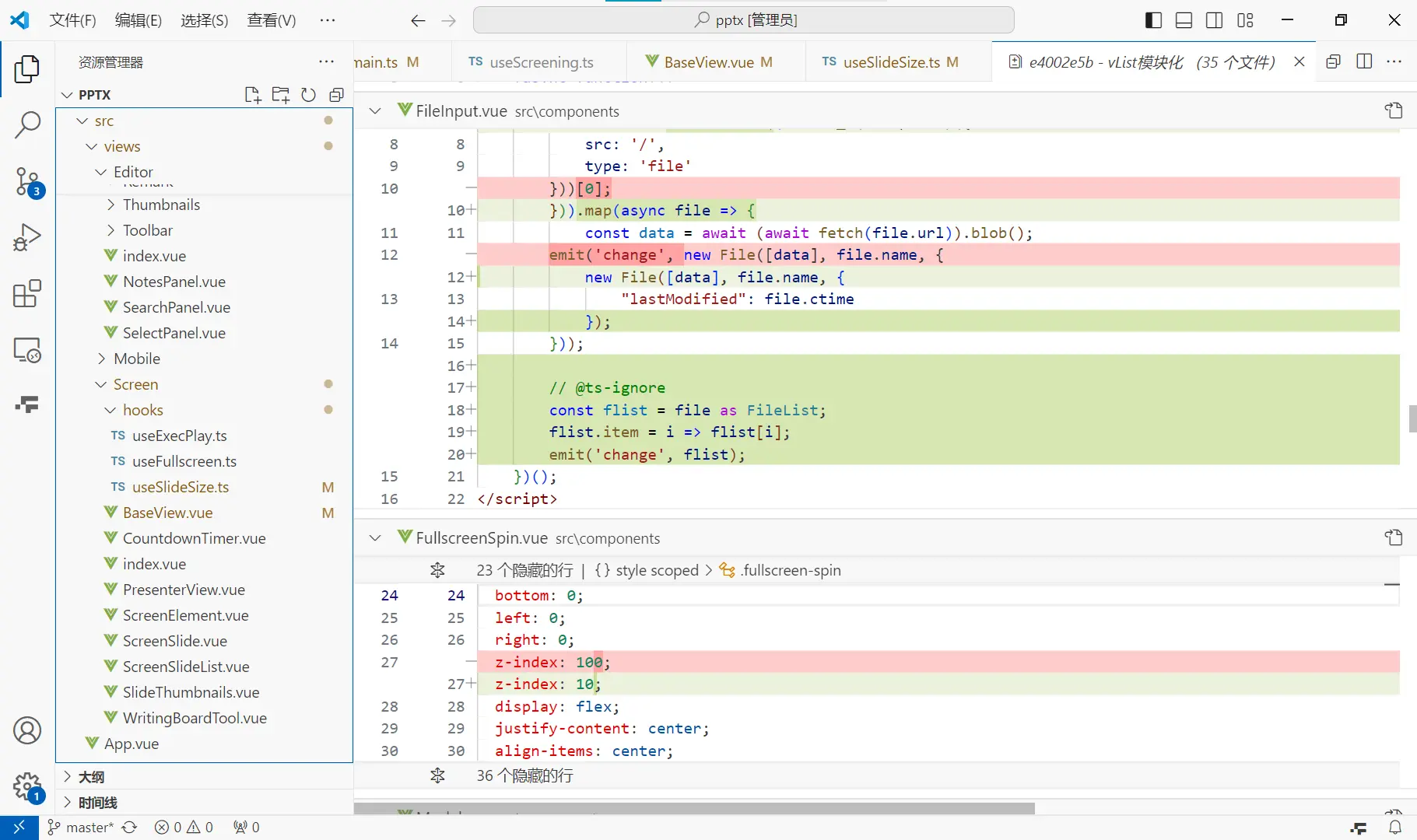Collapse the Screen folder
Image resolution: width=1417 pixels, height=840 pixels.
pos(101,384)
